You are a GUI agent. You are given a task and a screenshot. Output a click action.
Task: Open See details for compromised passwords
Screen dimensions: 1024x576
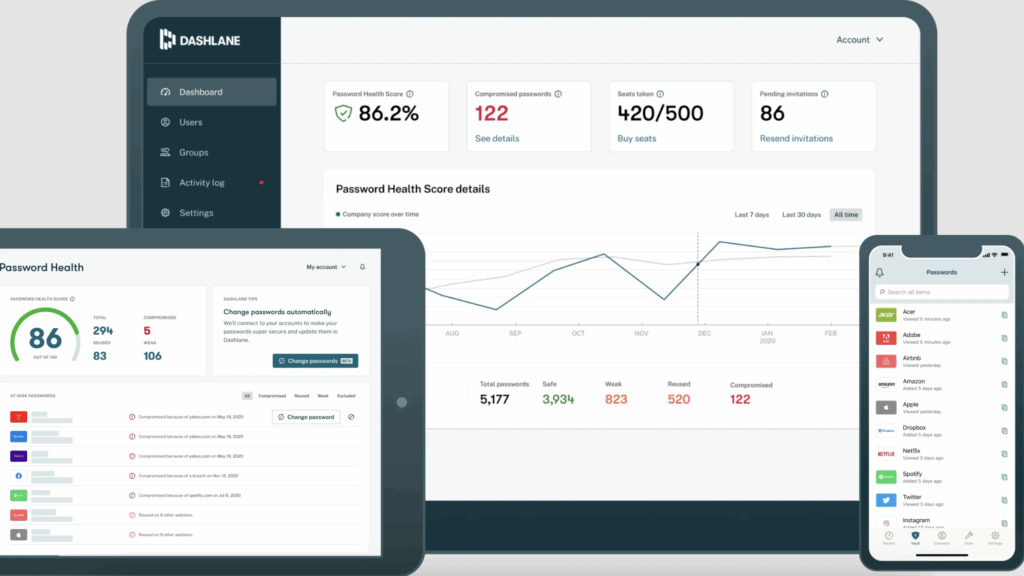497,138
